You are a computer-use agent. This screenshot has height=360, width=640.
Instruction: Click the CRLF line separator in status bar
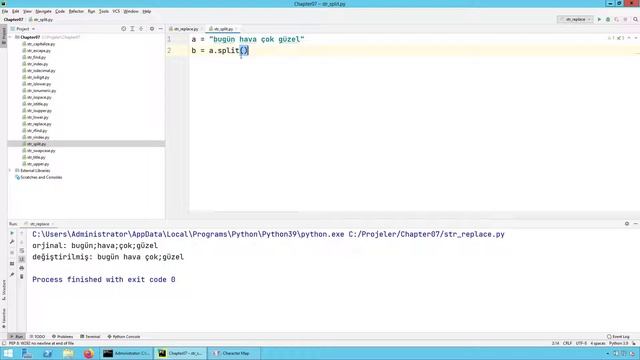[567, 343]
